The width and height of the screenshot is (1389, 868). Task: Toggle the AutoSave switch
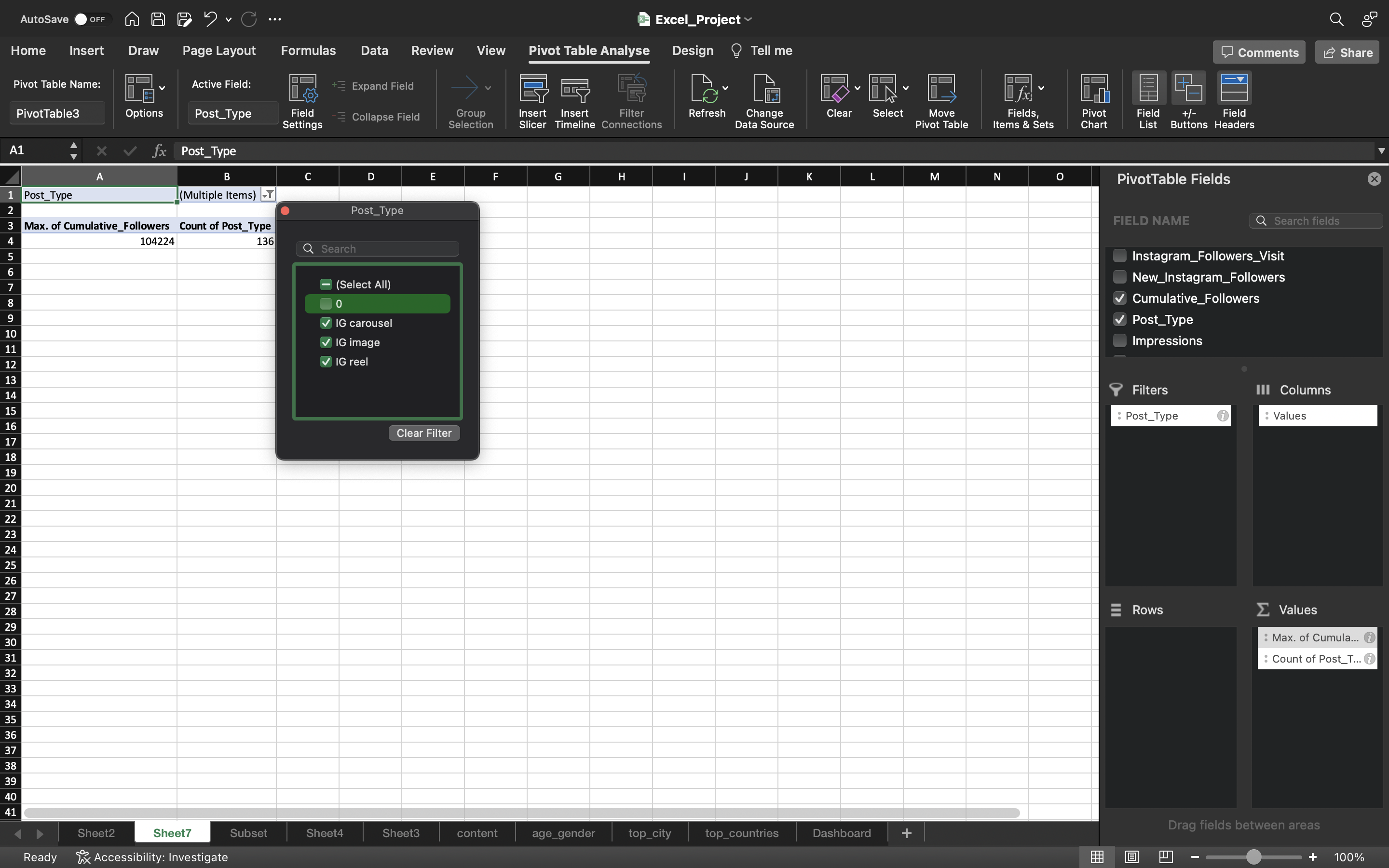[x=91, y=19]
